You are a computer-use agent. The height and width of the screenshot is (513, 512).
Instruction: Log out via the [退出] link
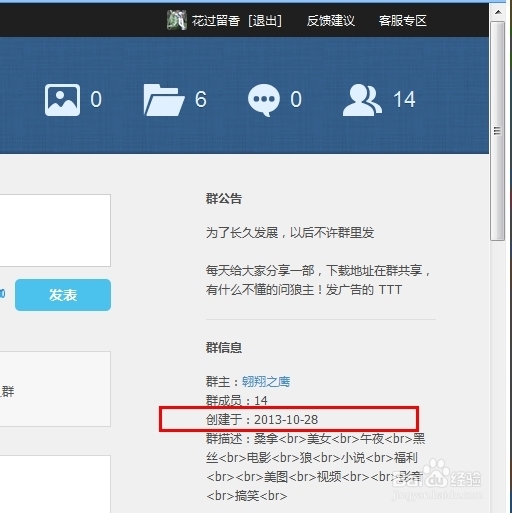pos(265,21)
